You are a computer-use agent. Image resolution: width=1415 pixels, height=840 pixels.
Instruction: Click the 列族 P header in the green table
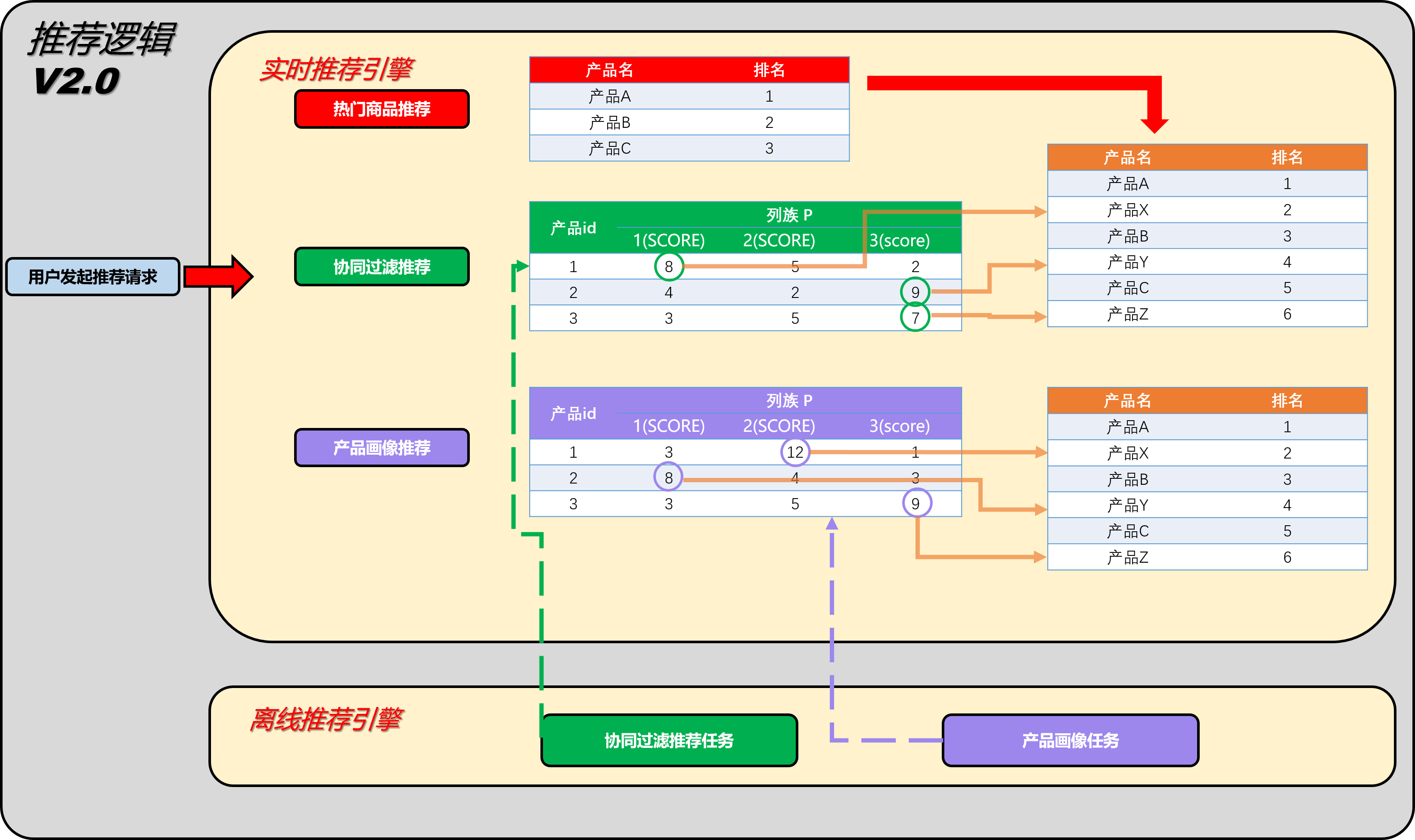click(789, 215)
